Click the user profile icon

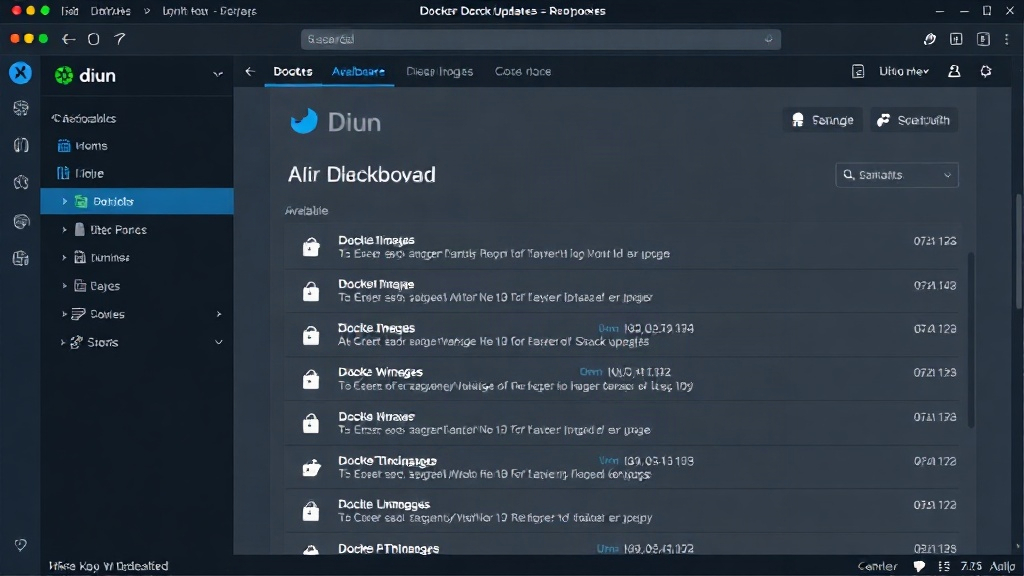954,71
